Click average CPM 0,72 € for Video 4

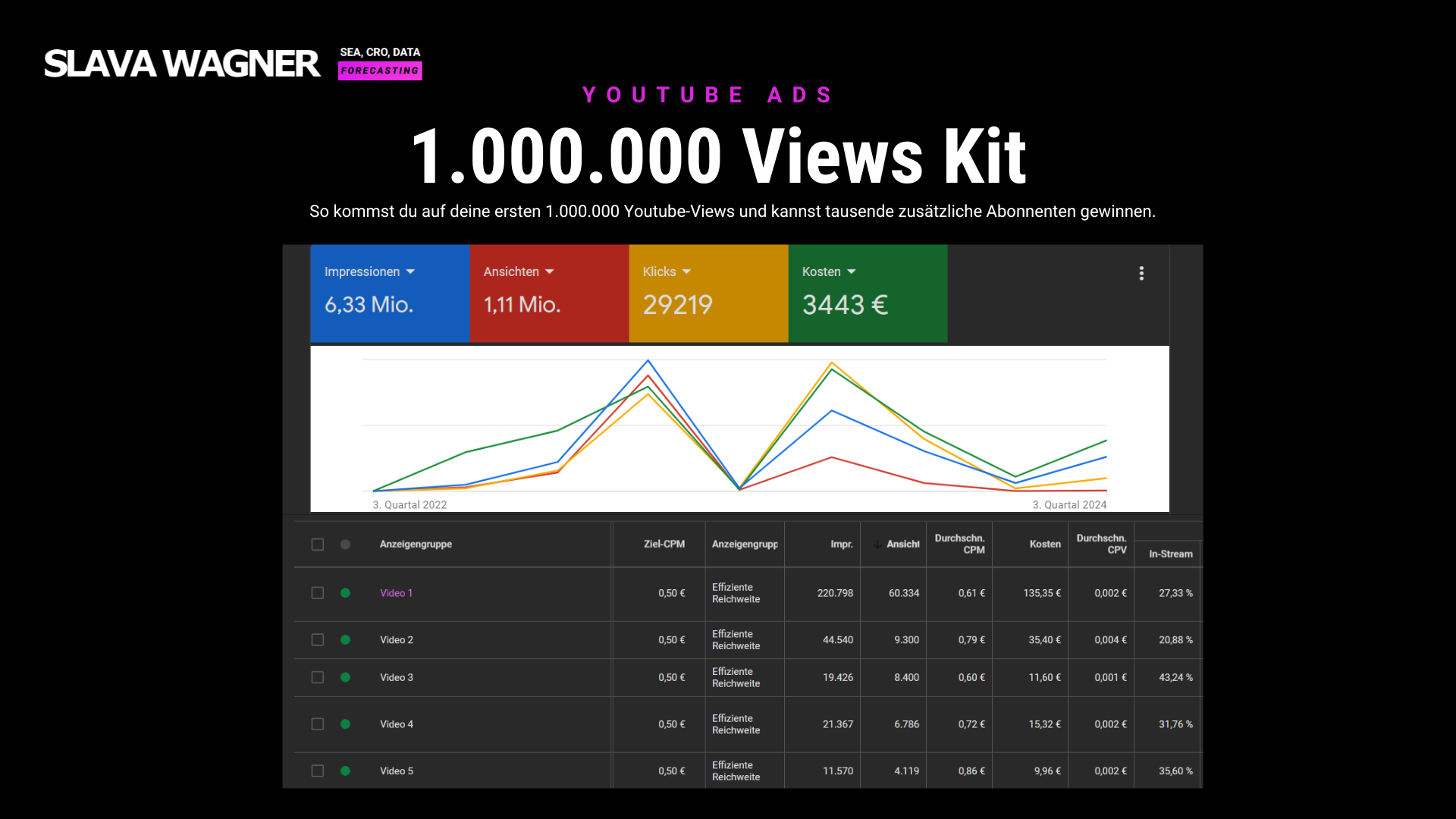click(971, 724)
